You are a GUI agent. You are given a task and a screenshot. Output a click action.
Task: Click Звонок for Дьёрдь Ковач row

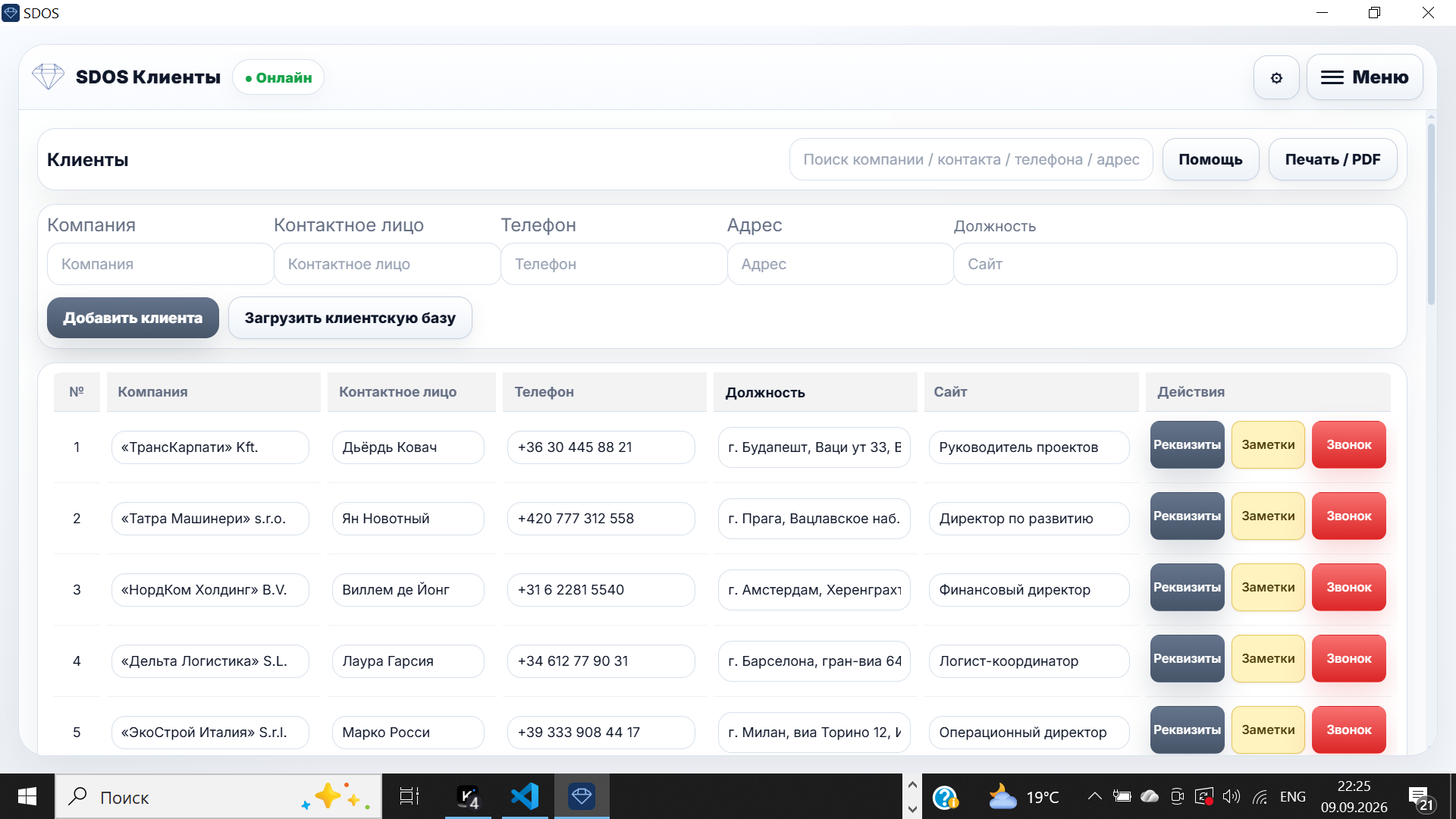point(1348,444)
